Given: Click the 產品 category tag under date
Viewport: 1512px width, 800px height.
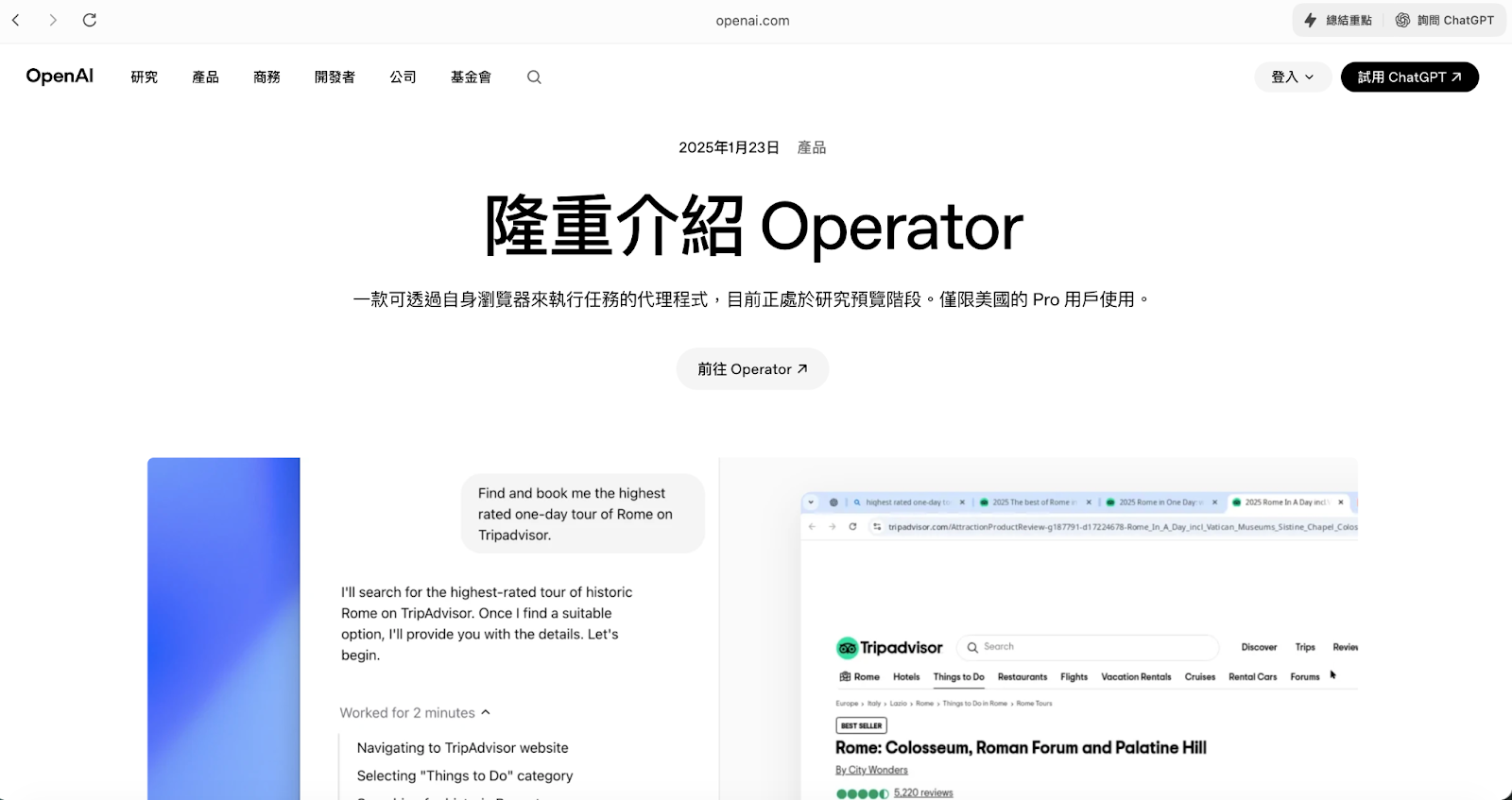Looking at the screenshot, I should point(812,147).
